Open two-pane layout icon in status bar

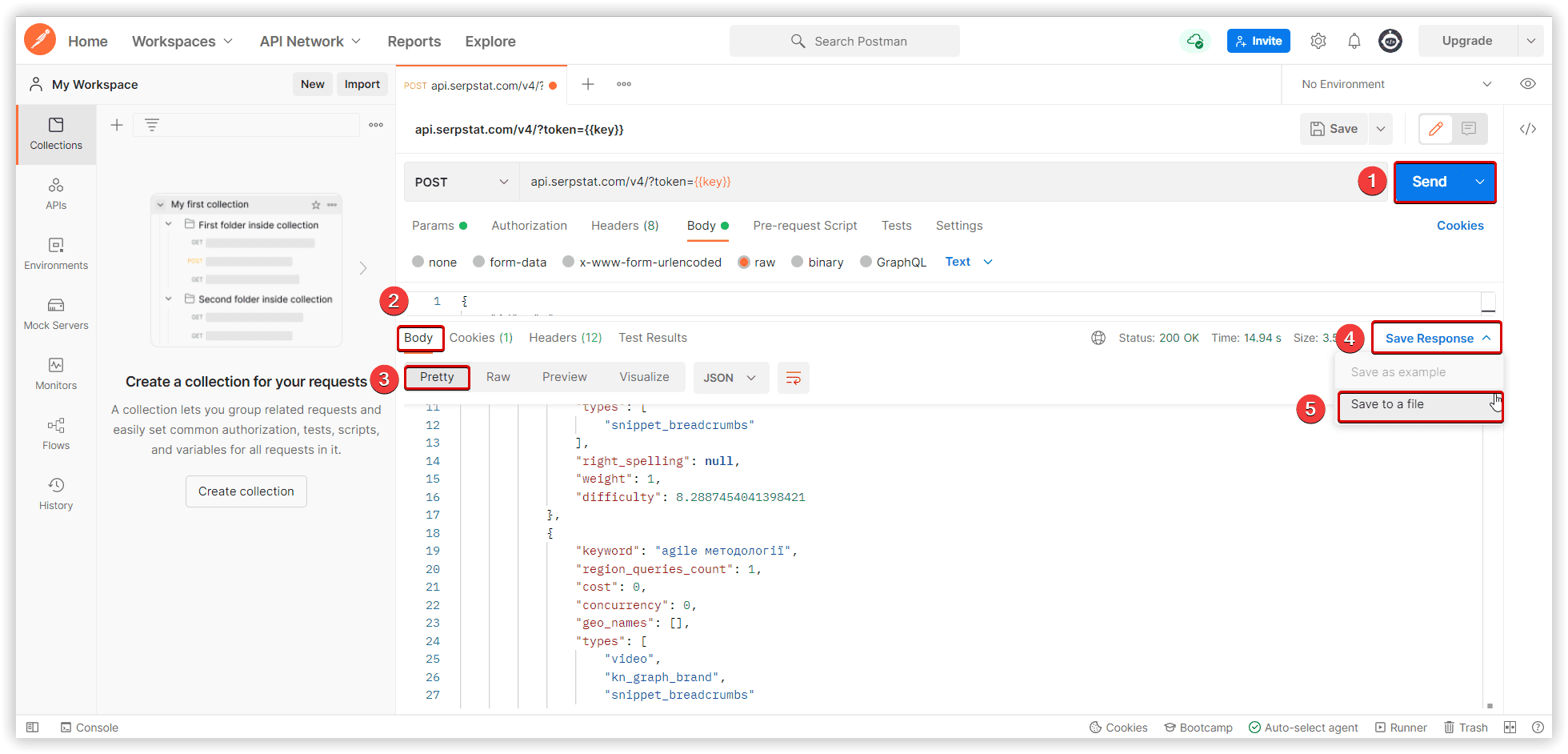pyautogui.click(x=1510, y=728)
